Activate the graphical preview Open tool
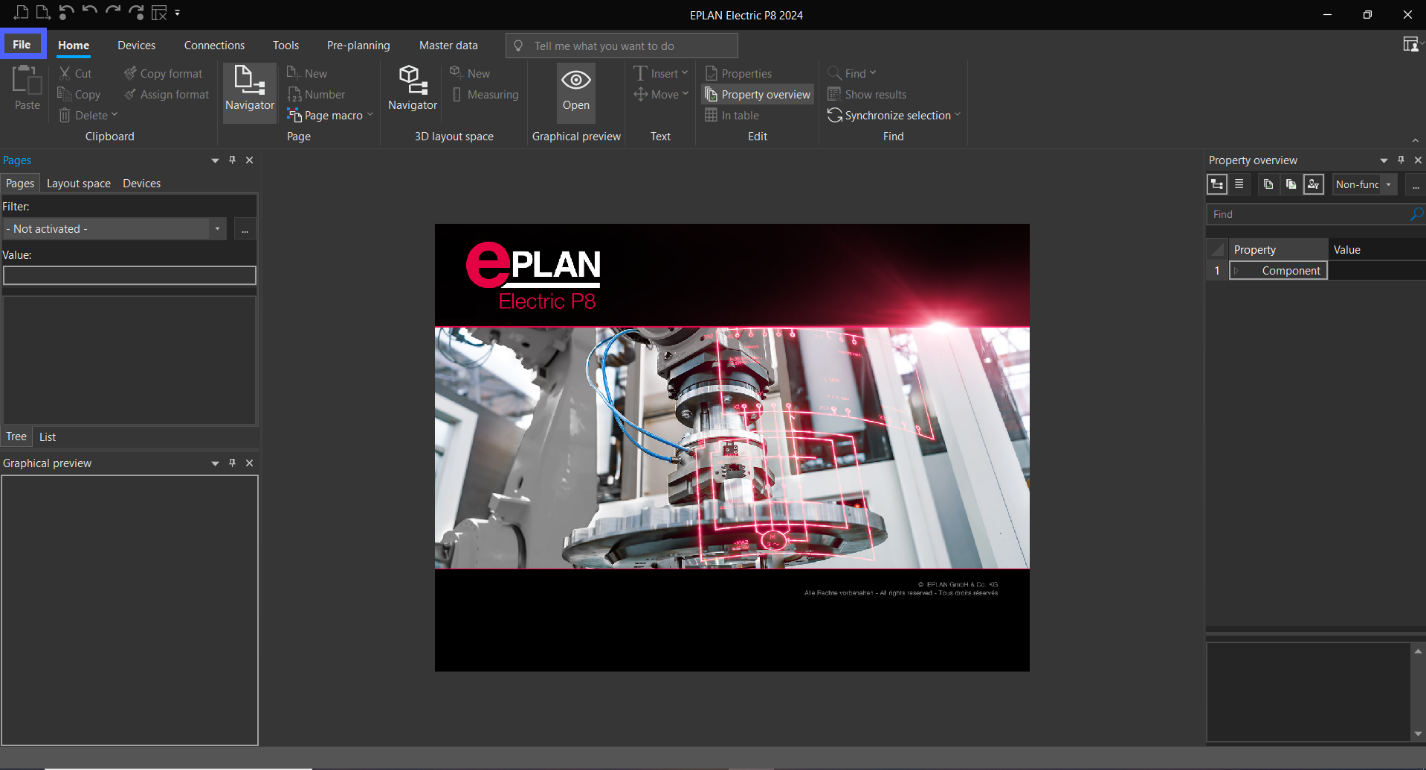 coord(575,91)
